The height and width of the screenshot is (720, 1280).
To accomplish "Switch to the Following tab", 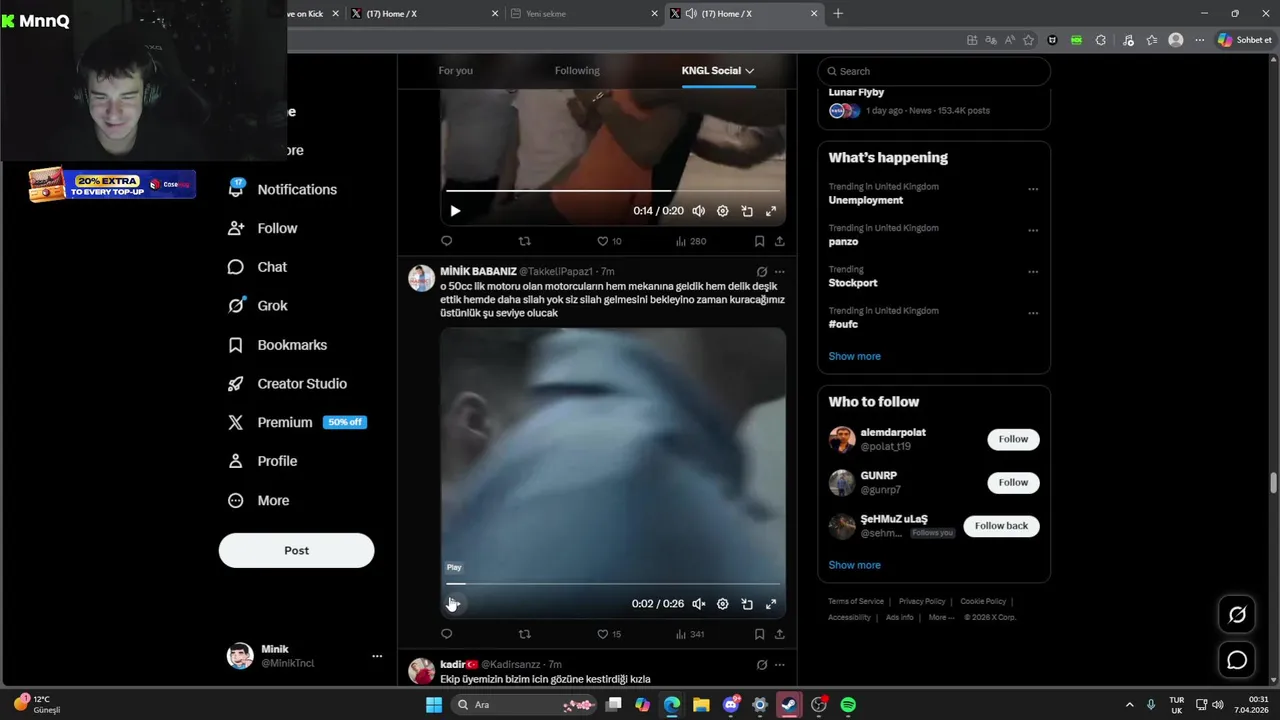I will [577, 71].
